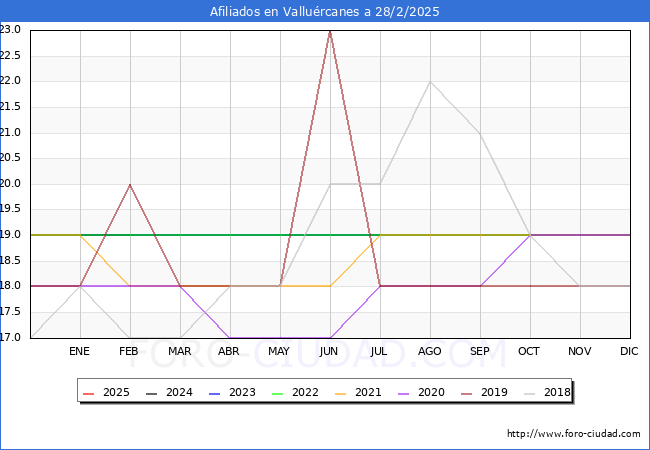This screenshot has height=450, width=650.
Task: Click the OCT month axis label
Action: tap(529, 351)
